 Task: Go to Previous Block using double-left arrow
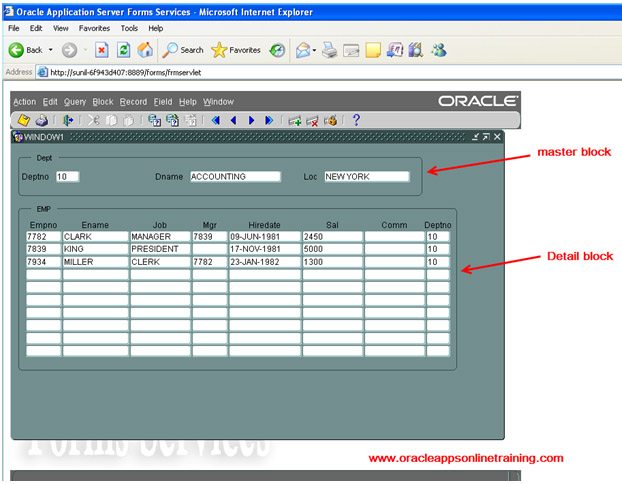(x=215, y=120)
